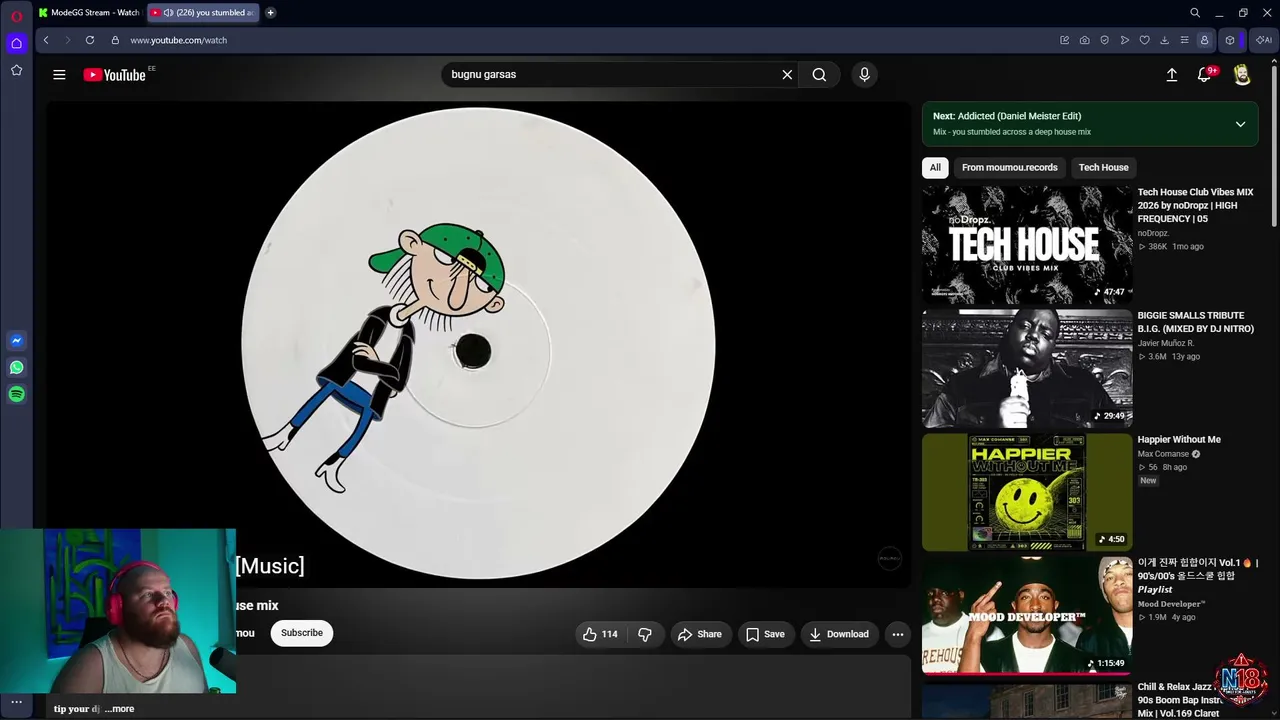Open the privacy protection shield icon
Screen dimensions: 1280x720
tap(1104, 40)
